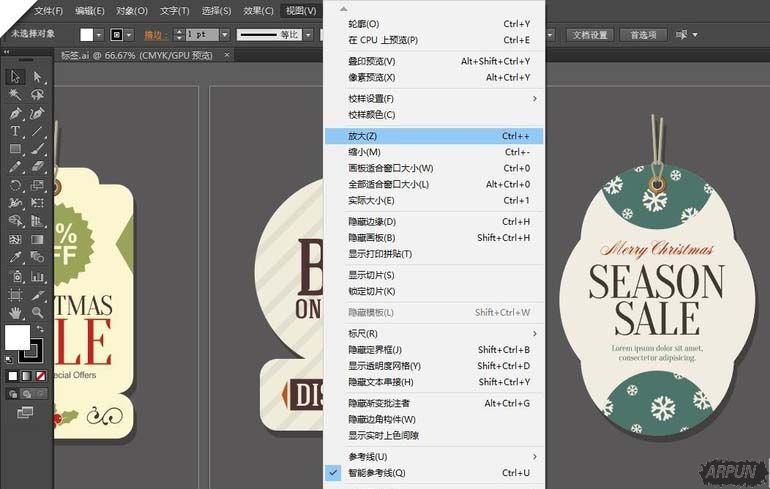
Task: Select the Gradient tool
Action: pos(37,239)
